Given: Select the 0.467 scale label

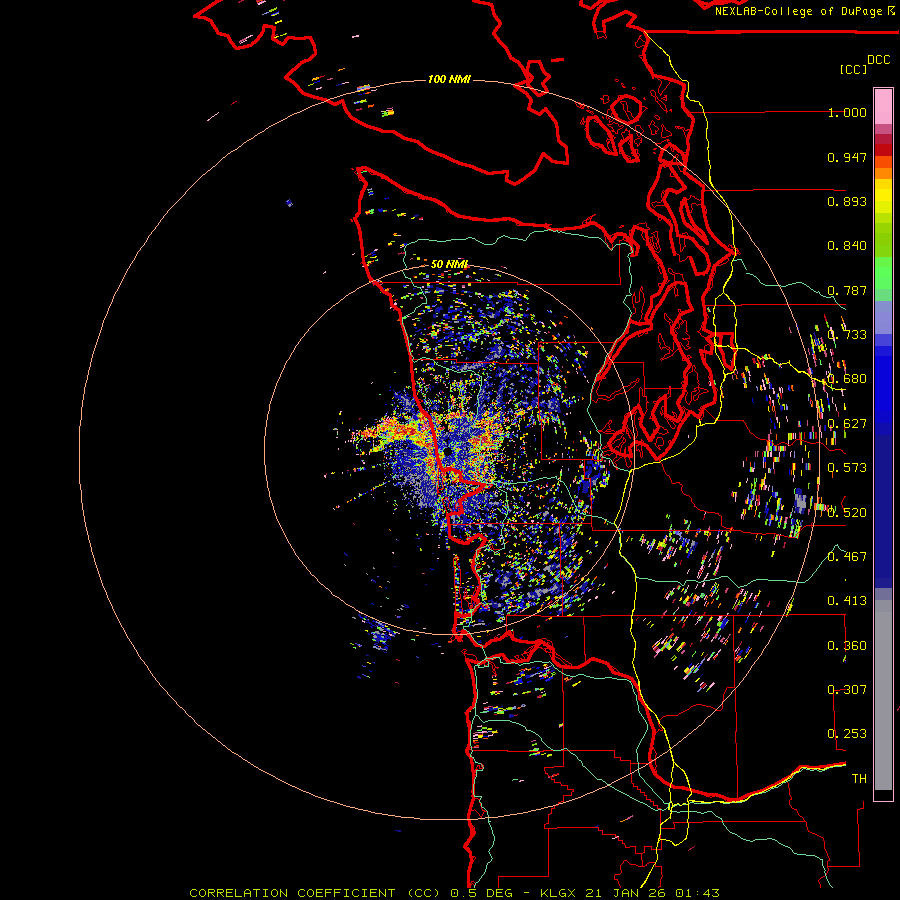Looking at the screenshot, I should [x=847, y=557].
